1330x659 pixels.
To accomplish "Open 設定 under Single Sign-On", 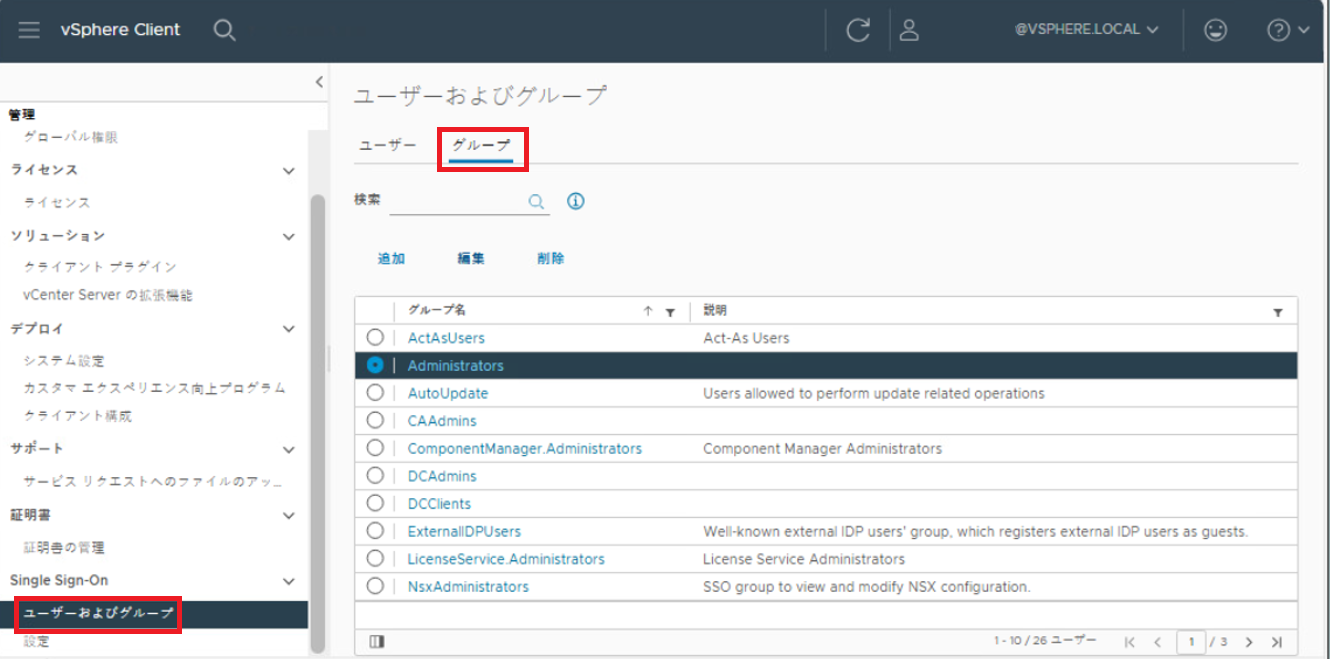I will click(x=37, y=642).
